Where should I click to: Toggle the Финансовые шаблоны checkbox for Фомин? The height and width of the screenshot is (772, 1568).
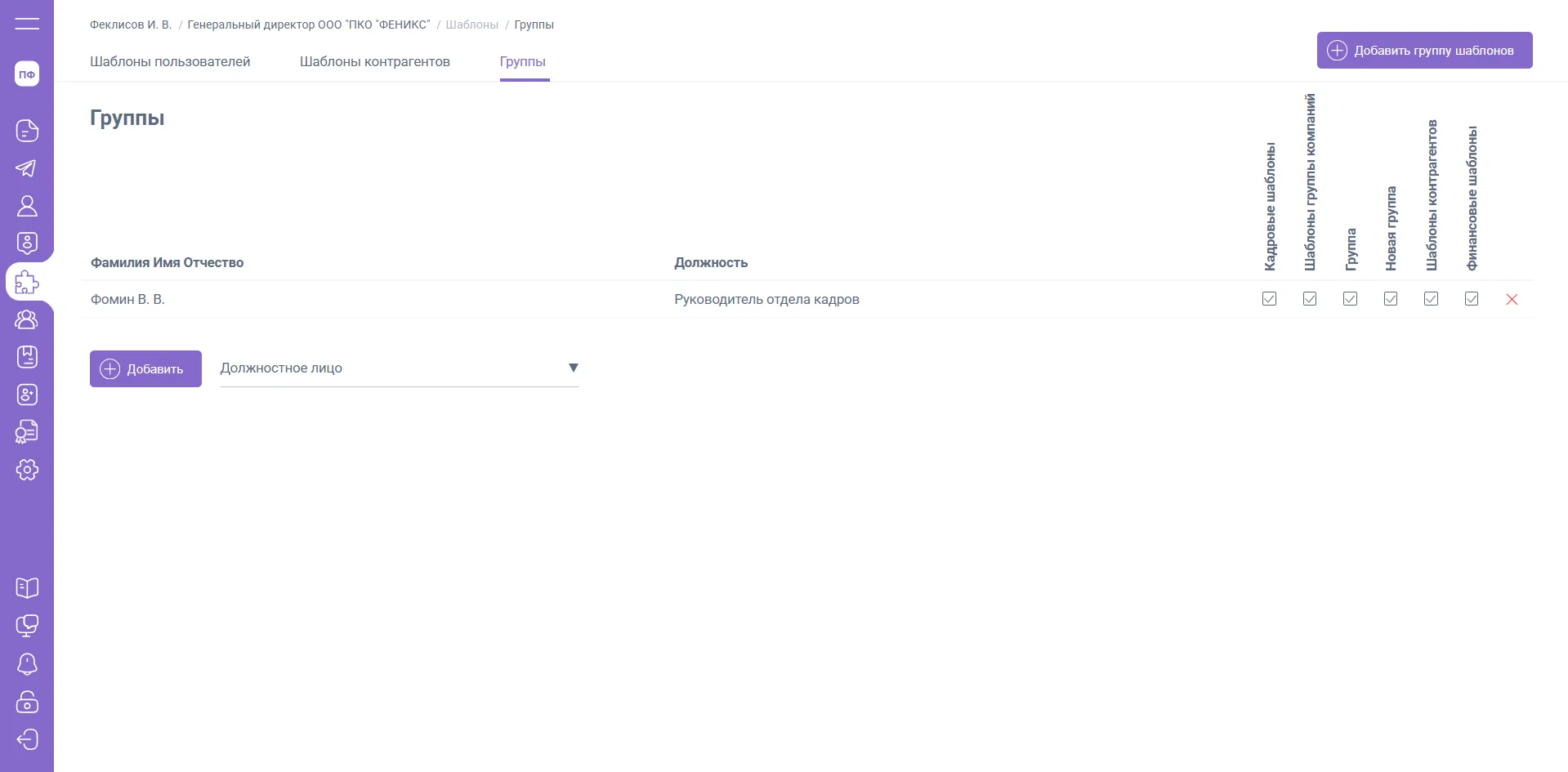1472,299
